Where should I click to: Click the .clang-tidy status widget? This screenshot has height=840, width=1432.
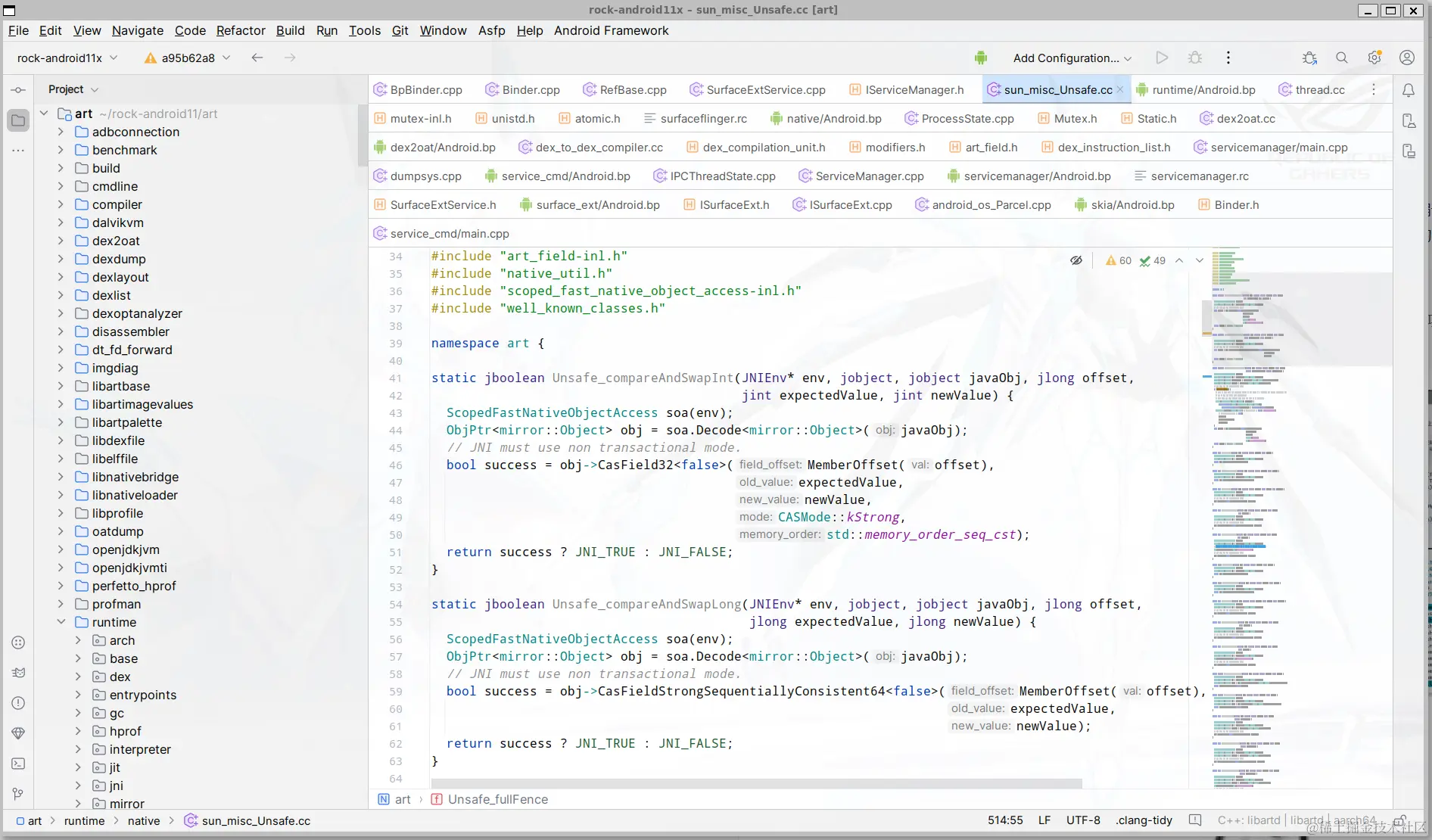(x=1144, y=820)
